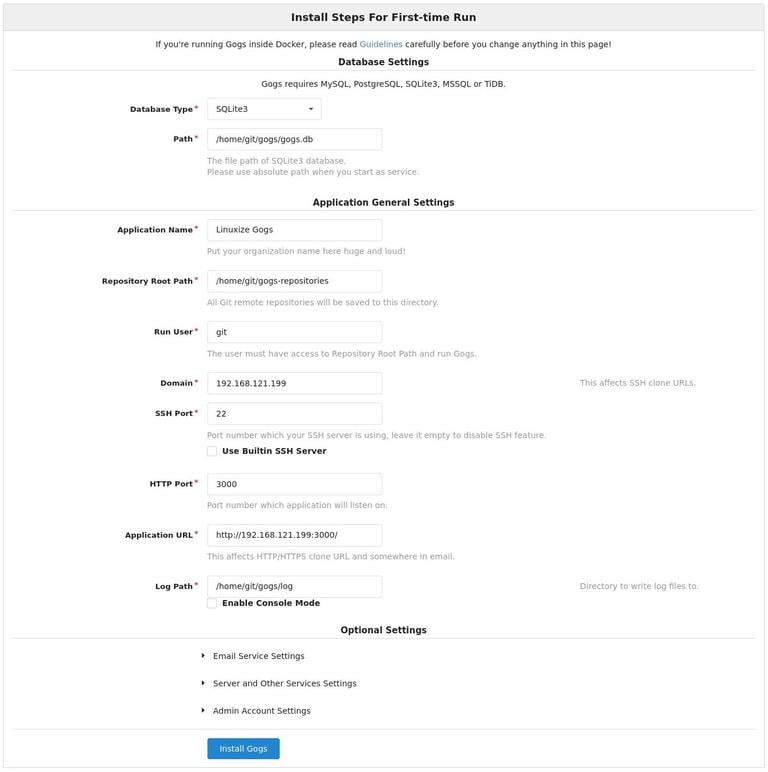Click the HTTP Port input field
The height and width of the screenshot is (772, 768).
click(x=294, y=484)
